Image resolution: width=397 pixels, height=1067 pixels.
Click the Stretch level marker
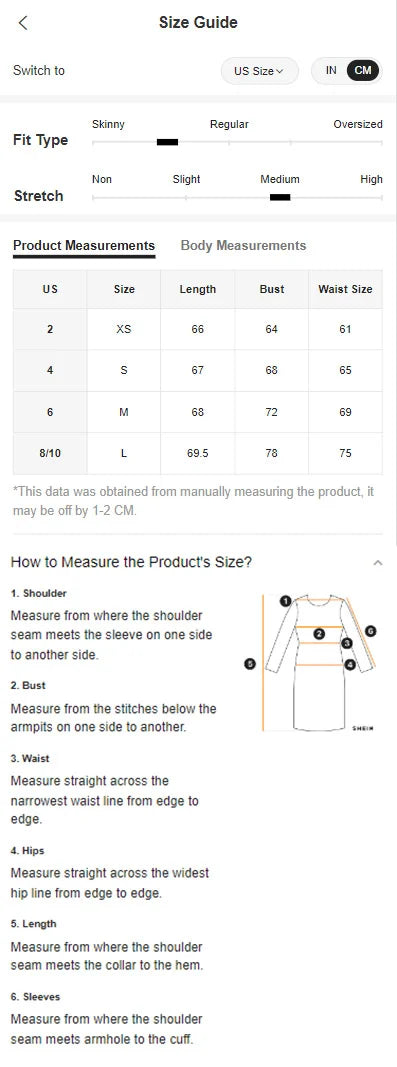280,197
